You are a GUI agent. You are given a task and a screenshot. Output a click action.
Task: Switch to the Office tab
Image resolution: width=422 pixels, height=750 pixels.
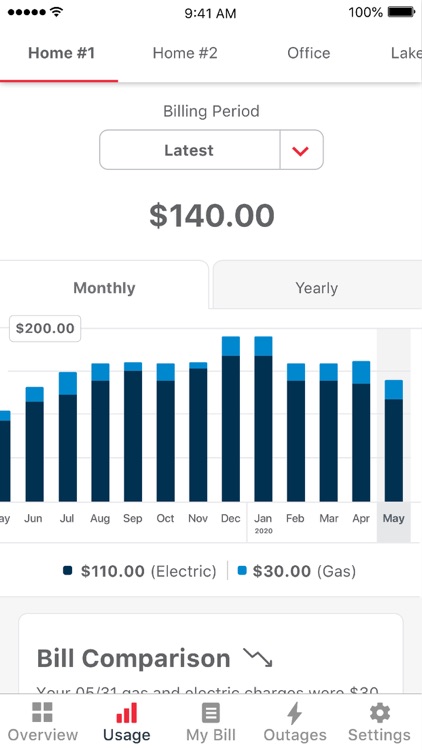point(309,53)
